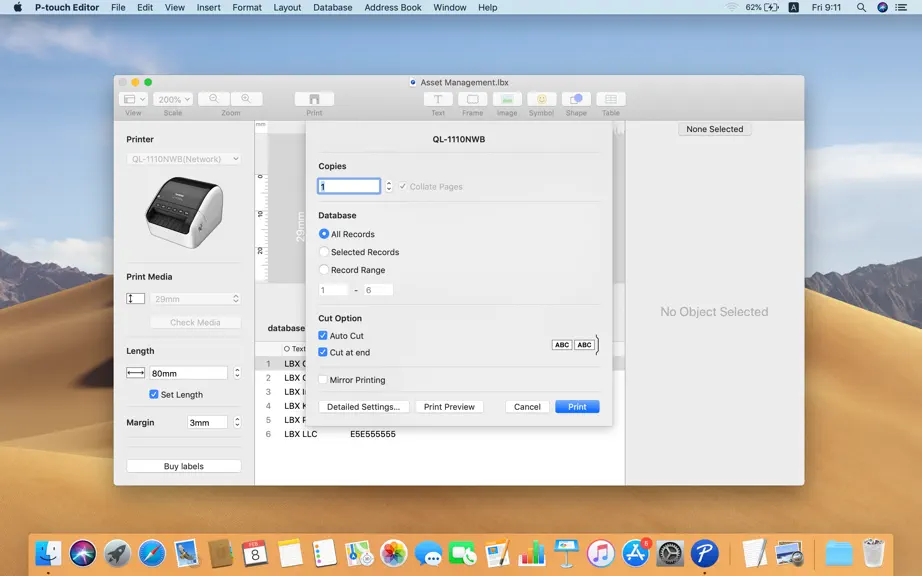Click the Margin stepper arrows
Viewport: 922px width, 576px height.
coord(237,422)
